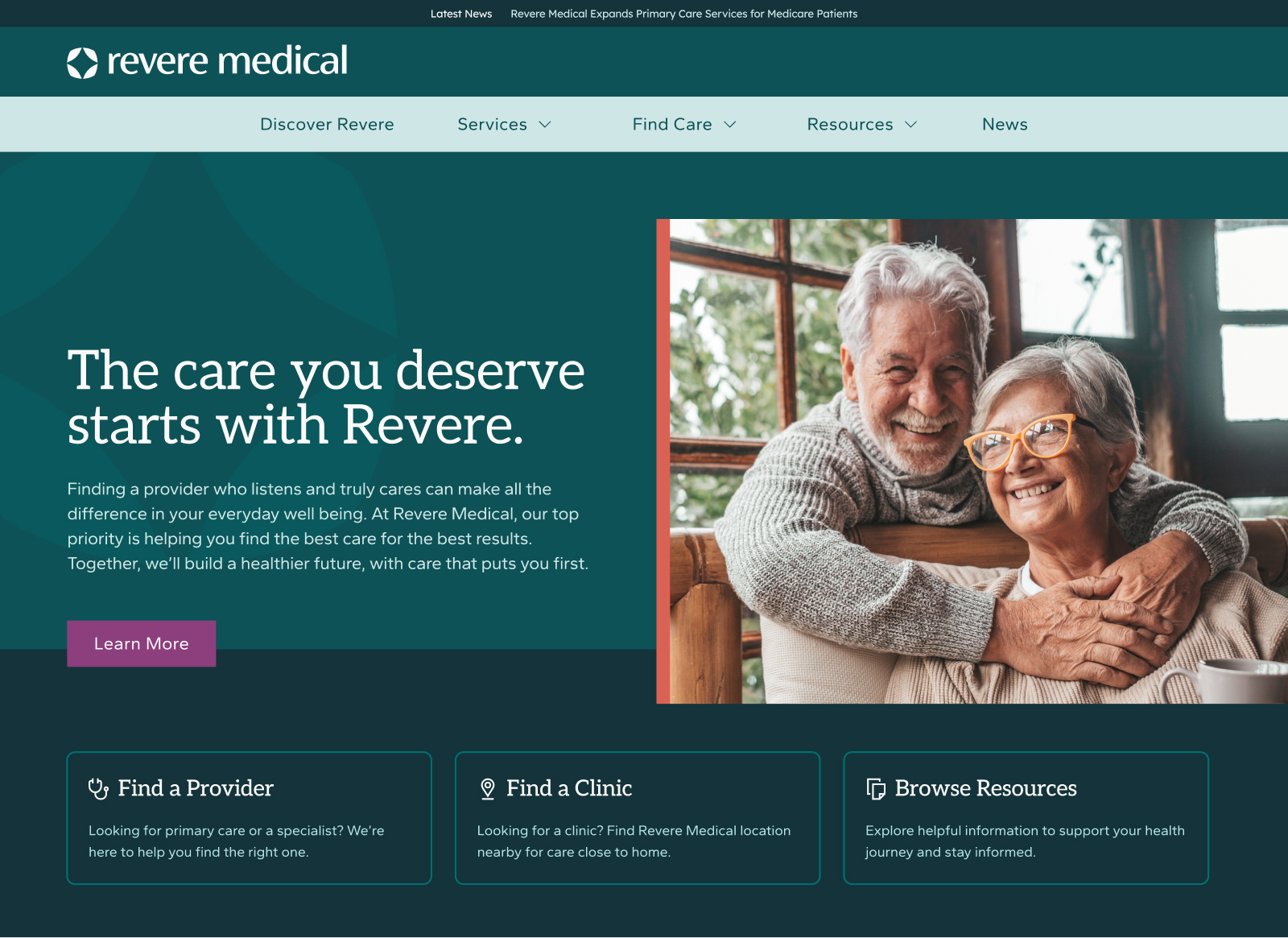Click the map pin icon in Find a Clinic
This screenshot has width=1288, height=938.
point(487,788)
